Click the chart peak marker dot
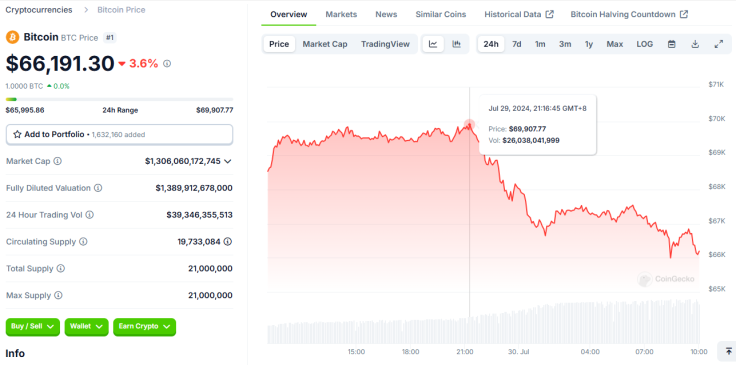 469,124
